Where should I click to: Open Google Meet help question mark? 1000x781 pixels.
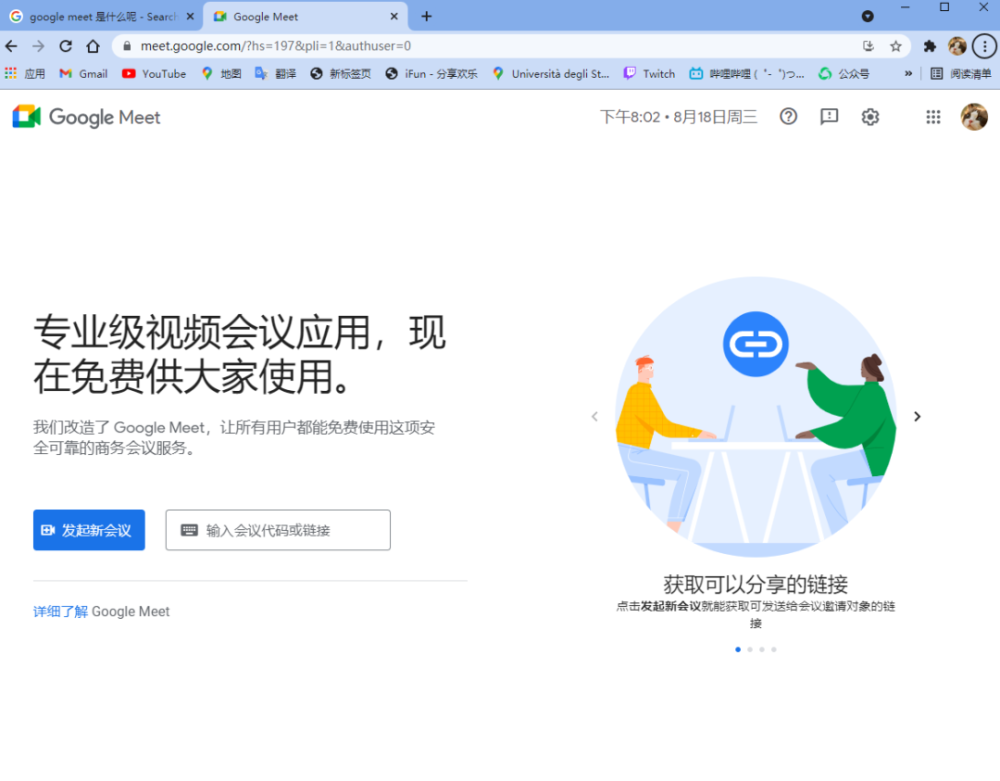click(788, 117)
